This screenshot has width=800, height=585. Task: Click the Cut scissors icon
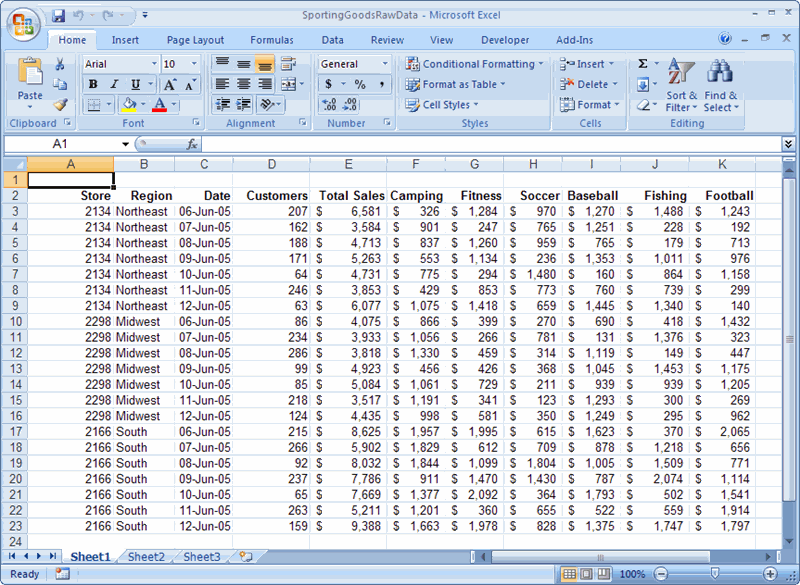point(60,64)
